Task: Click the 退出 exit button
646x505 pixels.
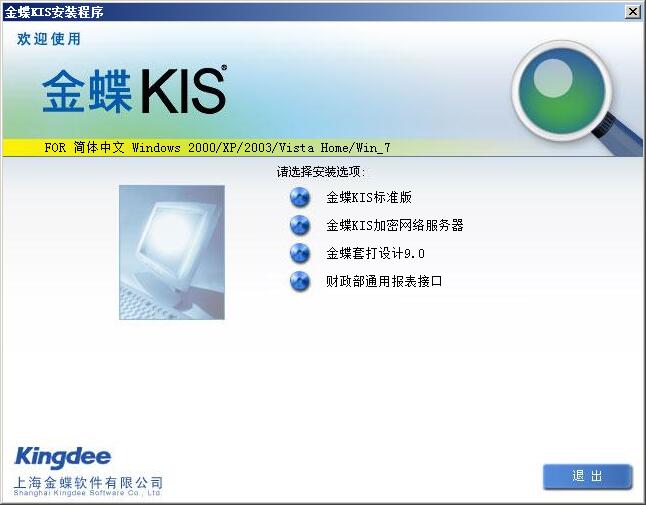Action: coord(587,476)
